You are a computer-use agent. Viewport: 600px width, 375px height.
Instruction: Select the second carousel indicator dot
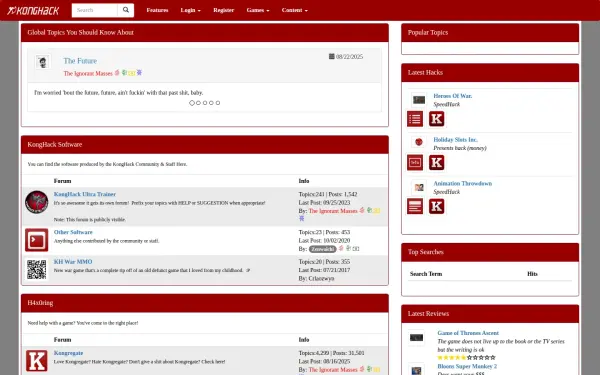point(198,103)
